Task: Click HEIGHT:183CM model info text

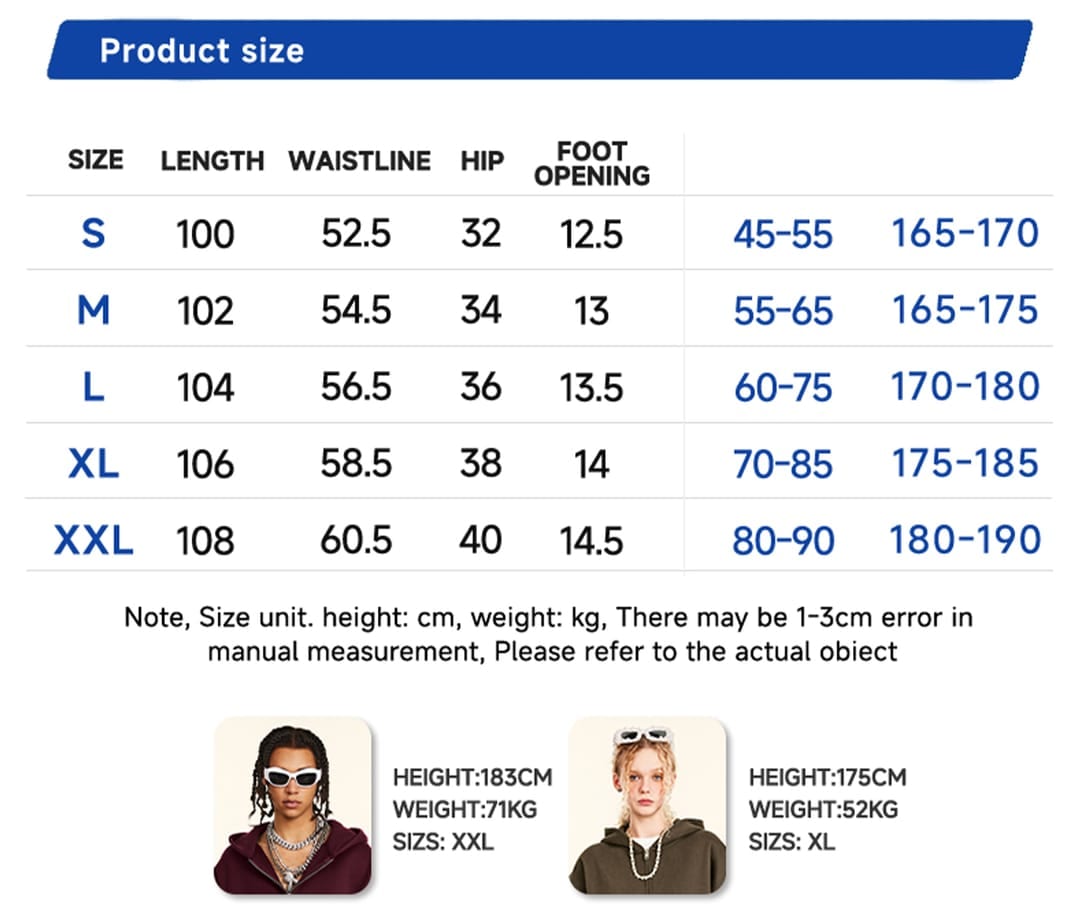Action: point(472,777)
